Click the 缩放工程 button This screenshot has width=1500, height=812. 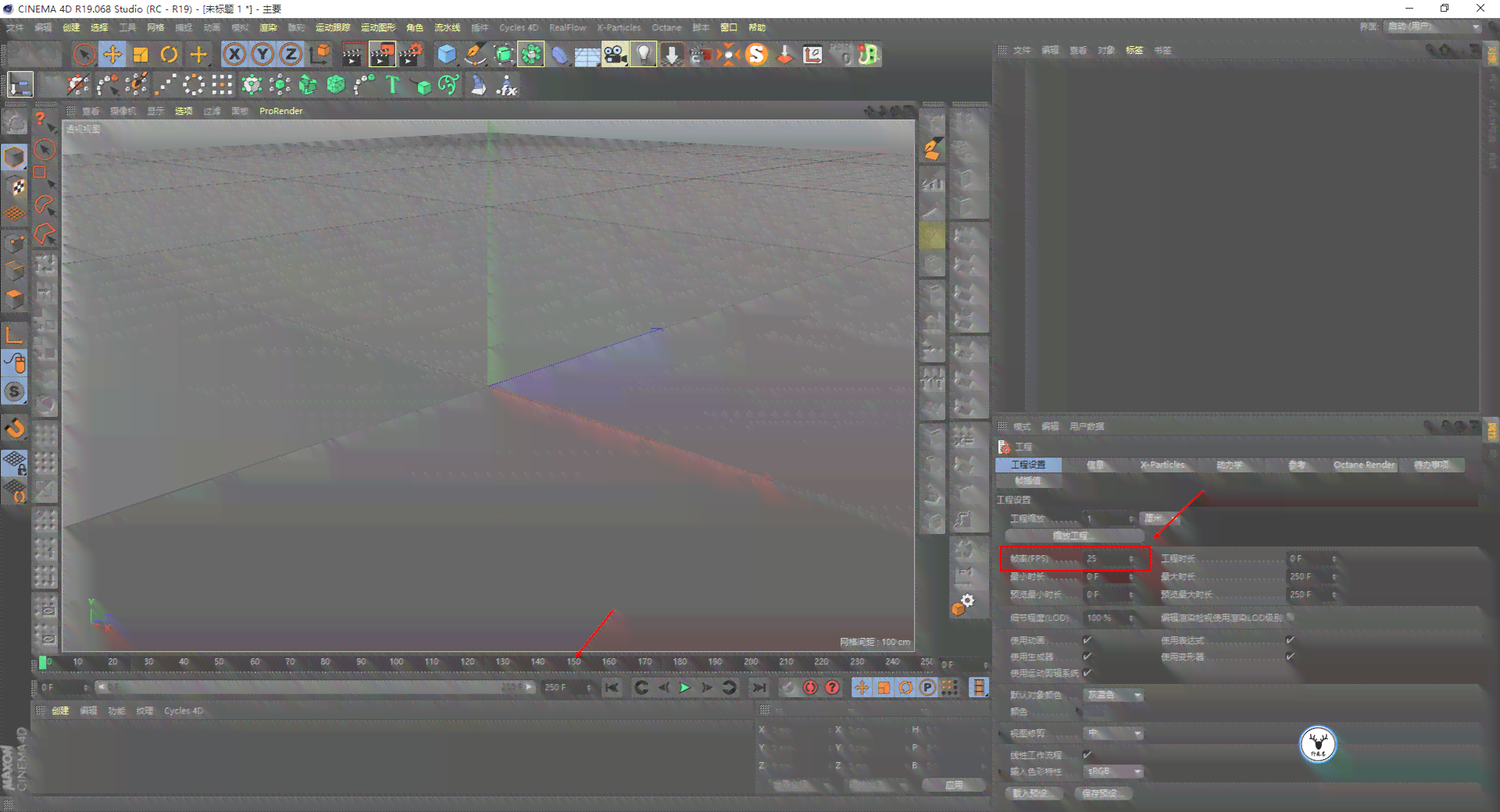[1074, 536]
